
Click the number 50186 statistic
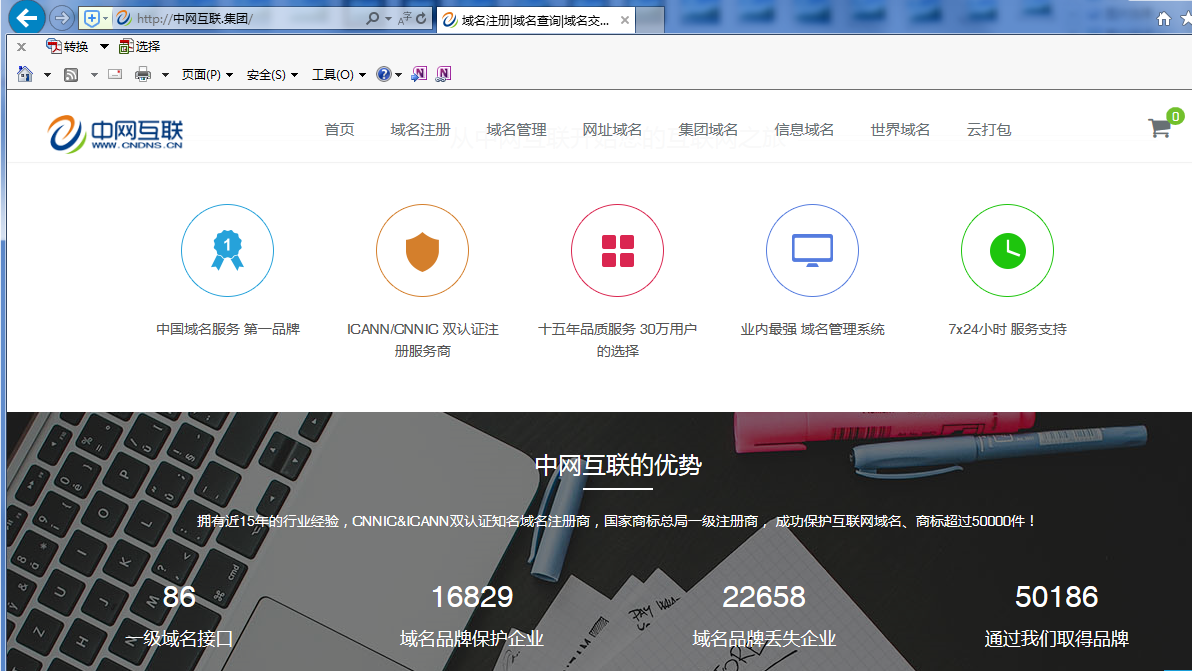[1057, 597]
